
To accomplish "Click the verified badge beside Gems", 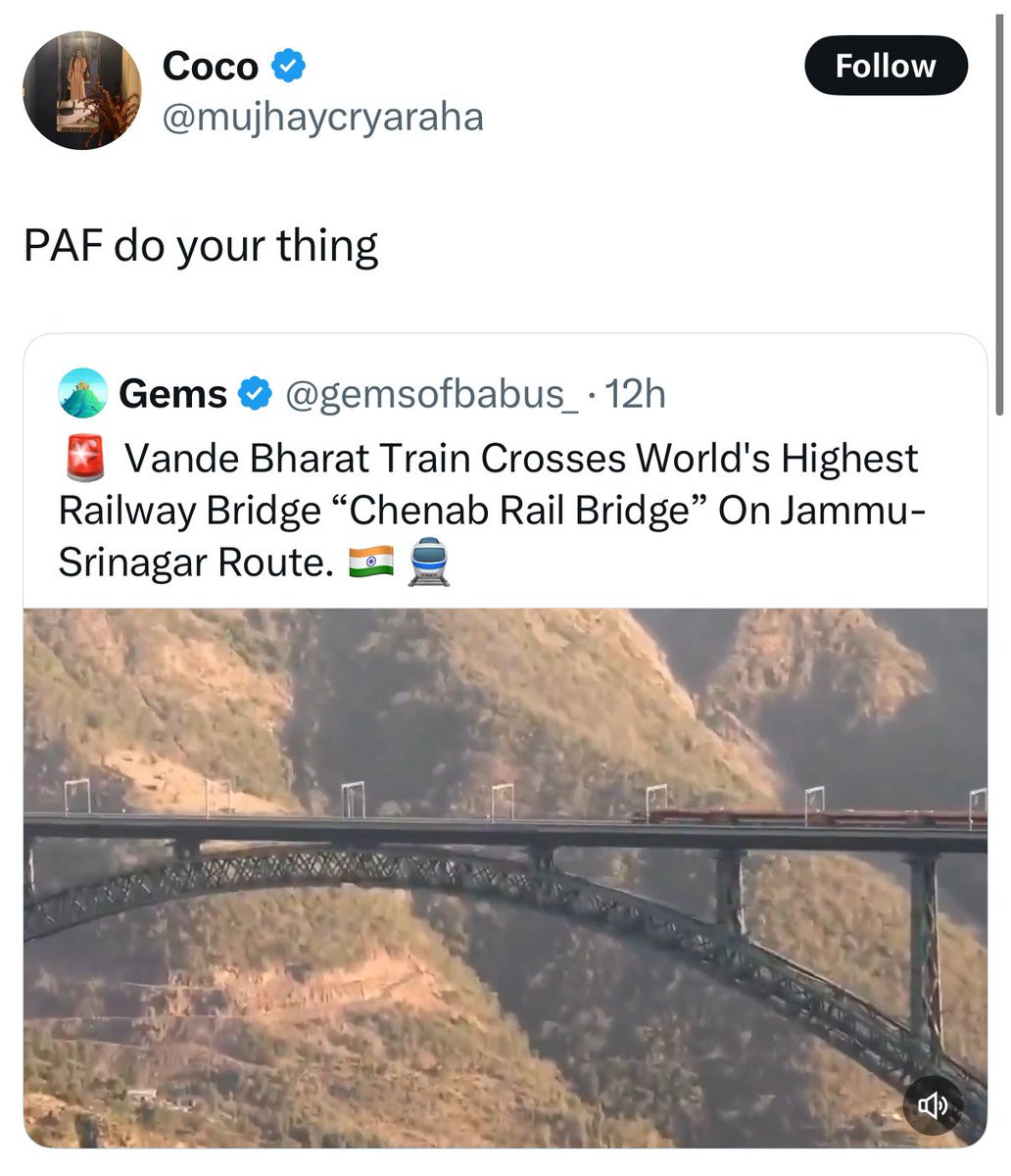I will (x=256, y=394).
